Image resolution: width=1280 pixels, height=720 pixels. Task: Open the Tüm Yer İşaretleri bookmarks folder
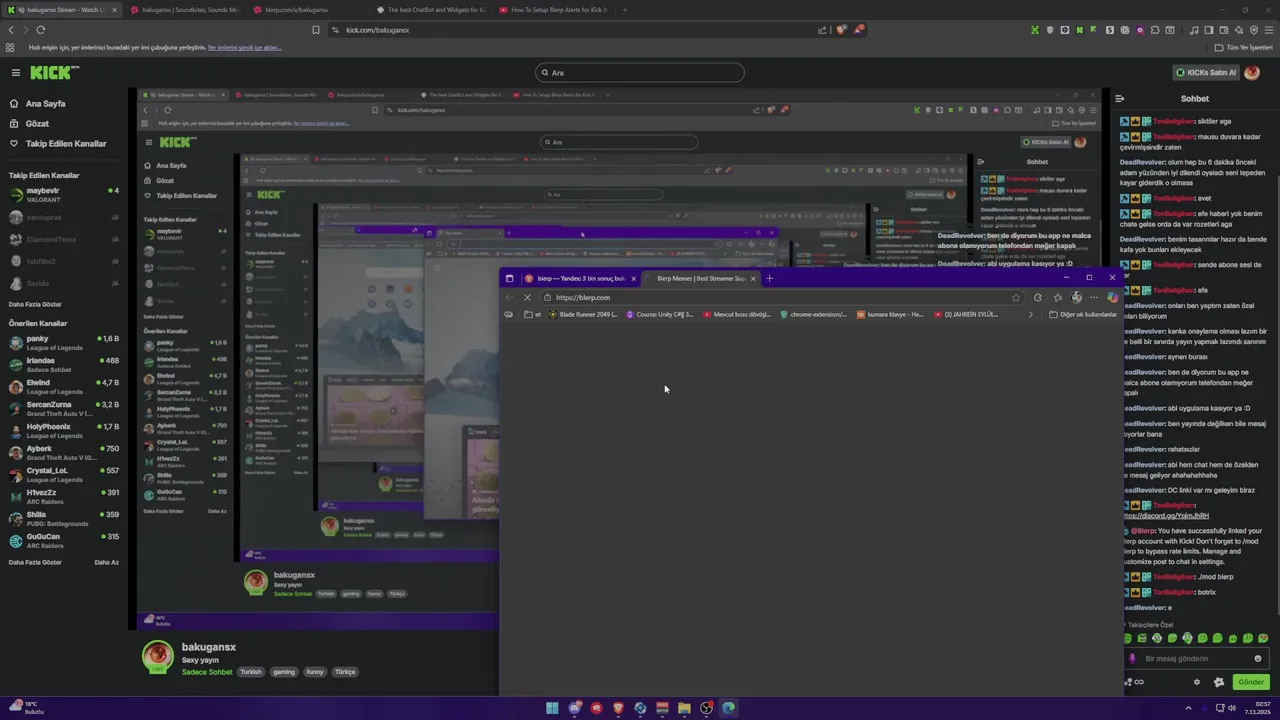(x=1244, y=47)
